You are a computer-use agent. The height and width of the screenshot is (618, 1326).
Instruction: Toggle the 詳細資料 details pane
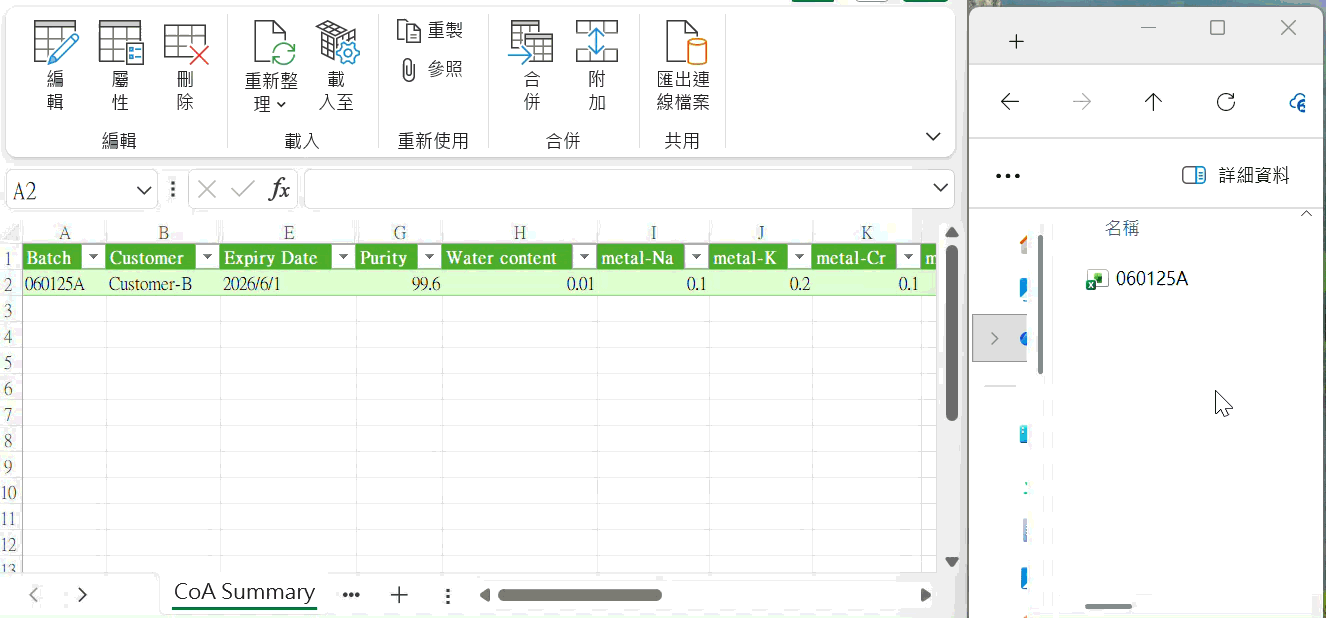[1235, 175]
